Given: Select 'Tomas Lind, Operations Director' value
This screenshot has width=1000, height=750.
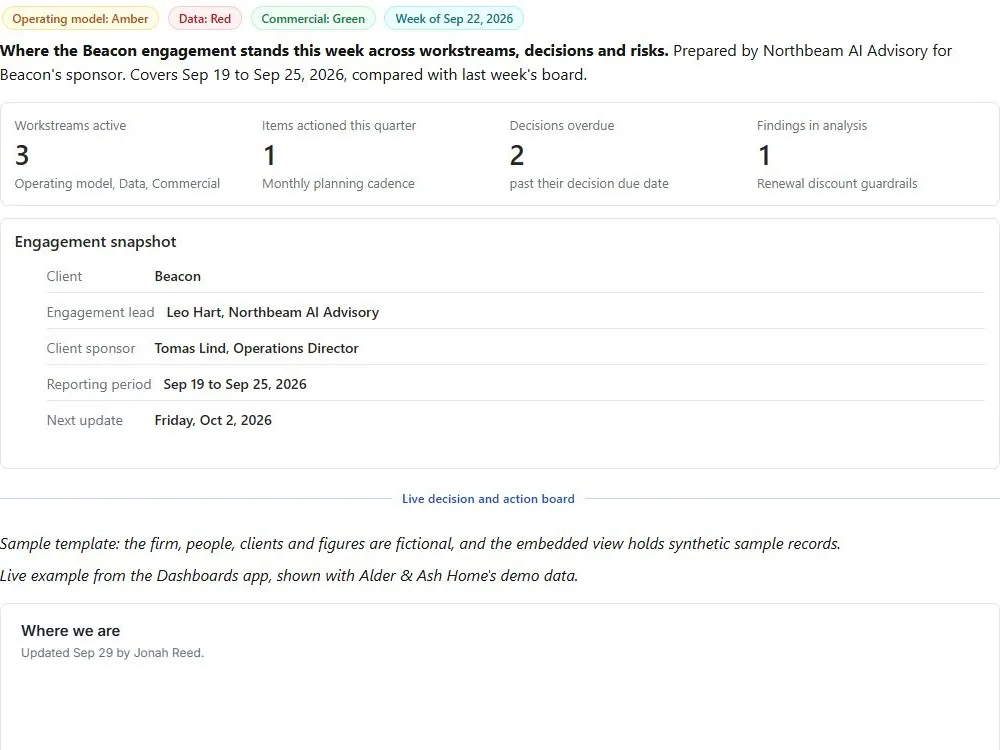Looking at the screenshot, I should (x=256, y=348).
